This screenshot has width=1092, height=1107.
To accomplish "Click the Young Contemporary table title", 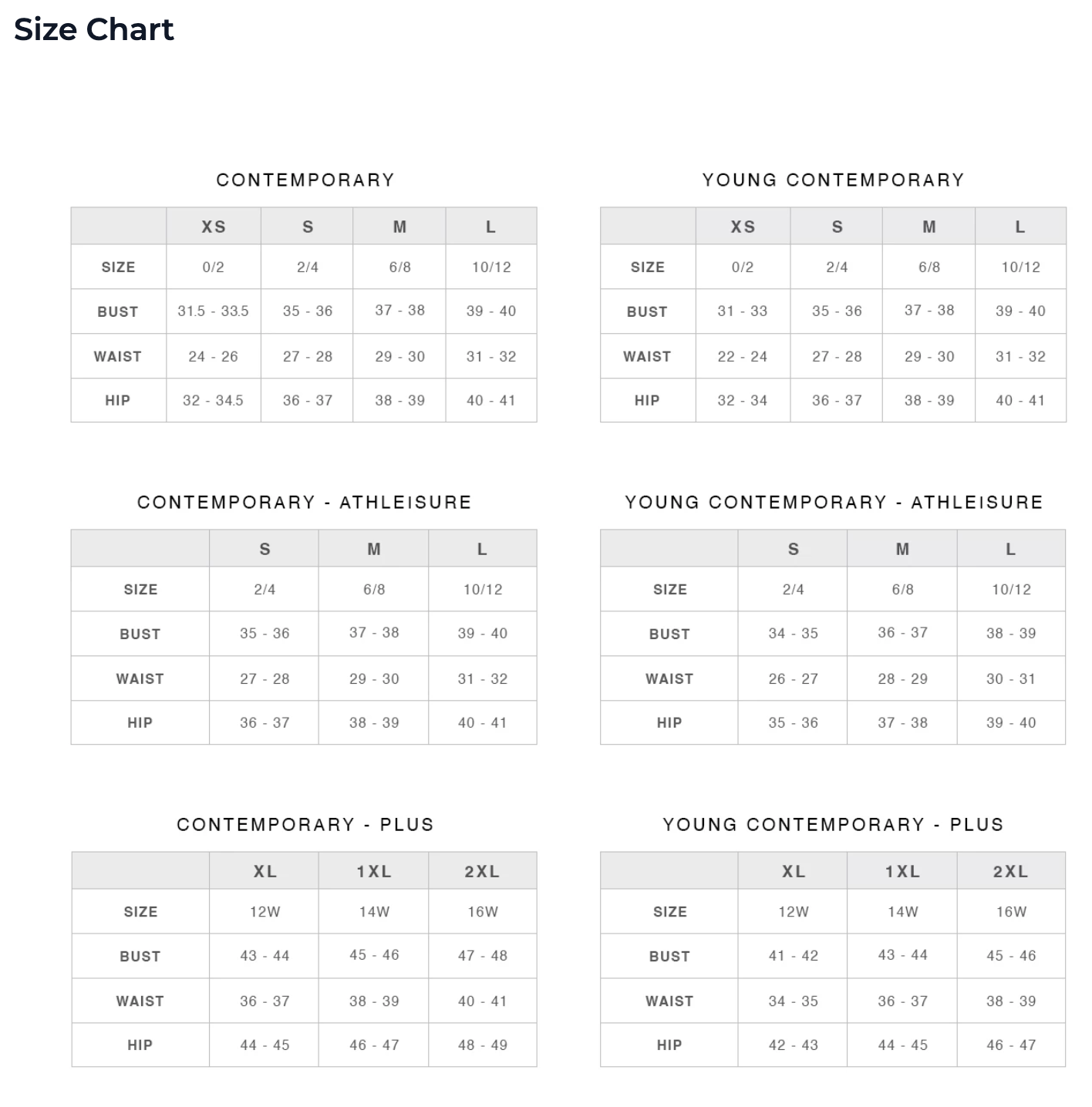I will (x=834, y=180).
